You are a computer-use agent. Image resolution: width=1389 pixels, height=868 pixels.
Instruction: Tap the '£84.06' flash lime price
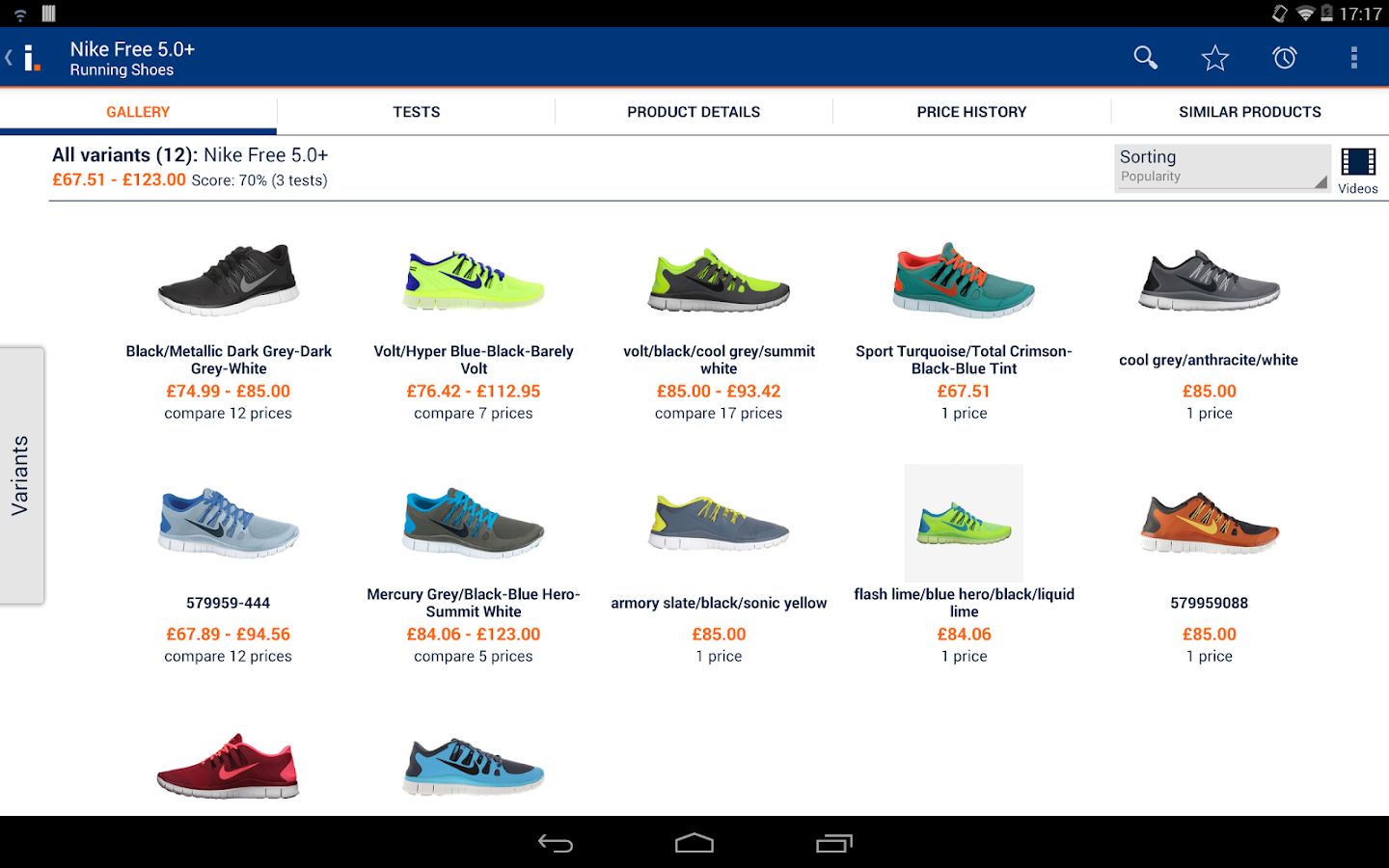(x=964, y=634)
